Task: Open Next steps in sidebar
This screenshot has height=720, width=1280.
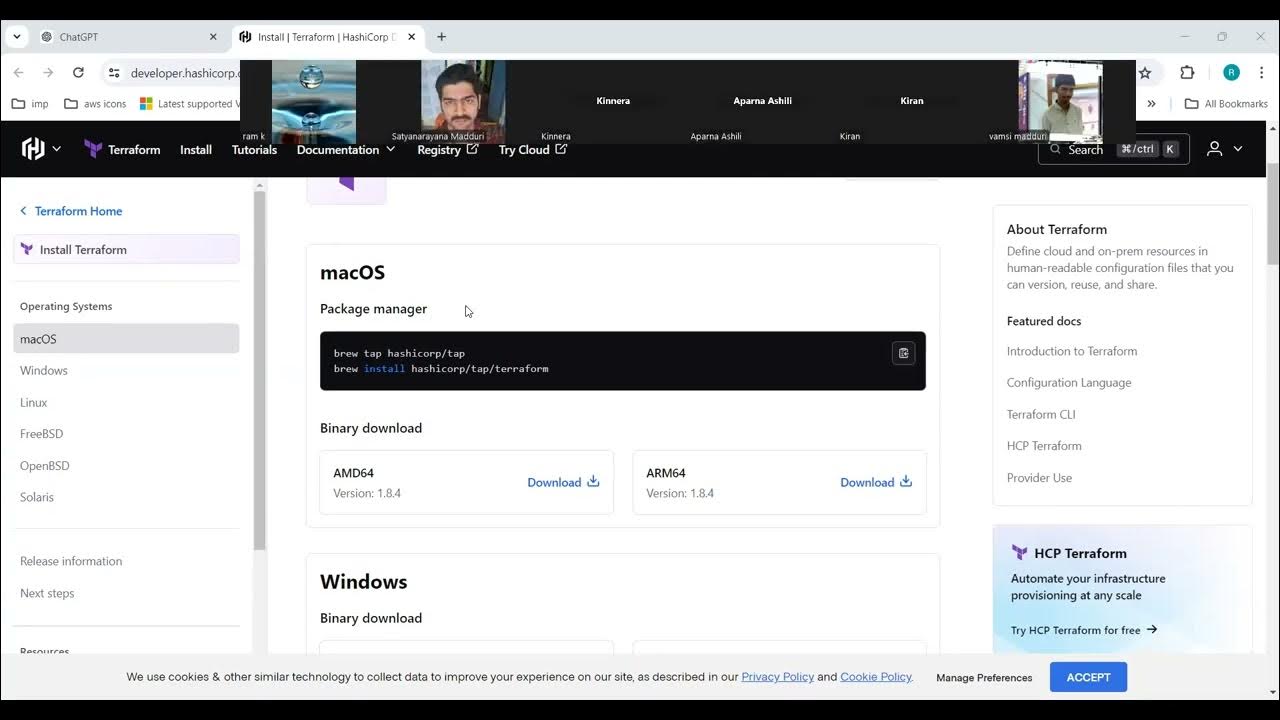Action: click(47, 593)
